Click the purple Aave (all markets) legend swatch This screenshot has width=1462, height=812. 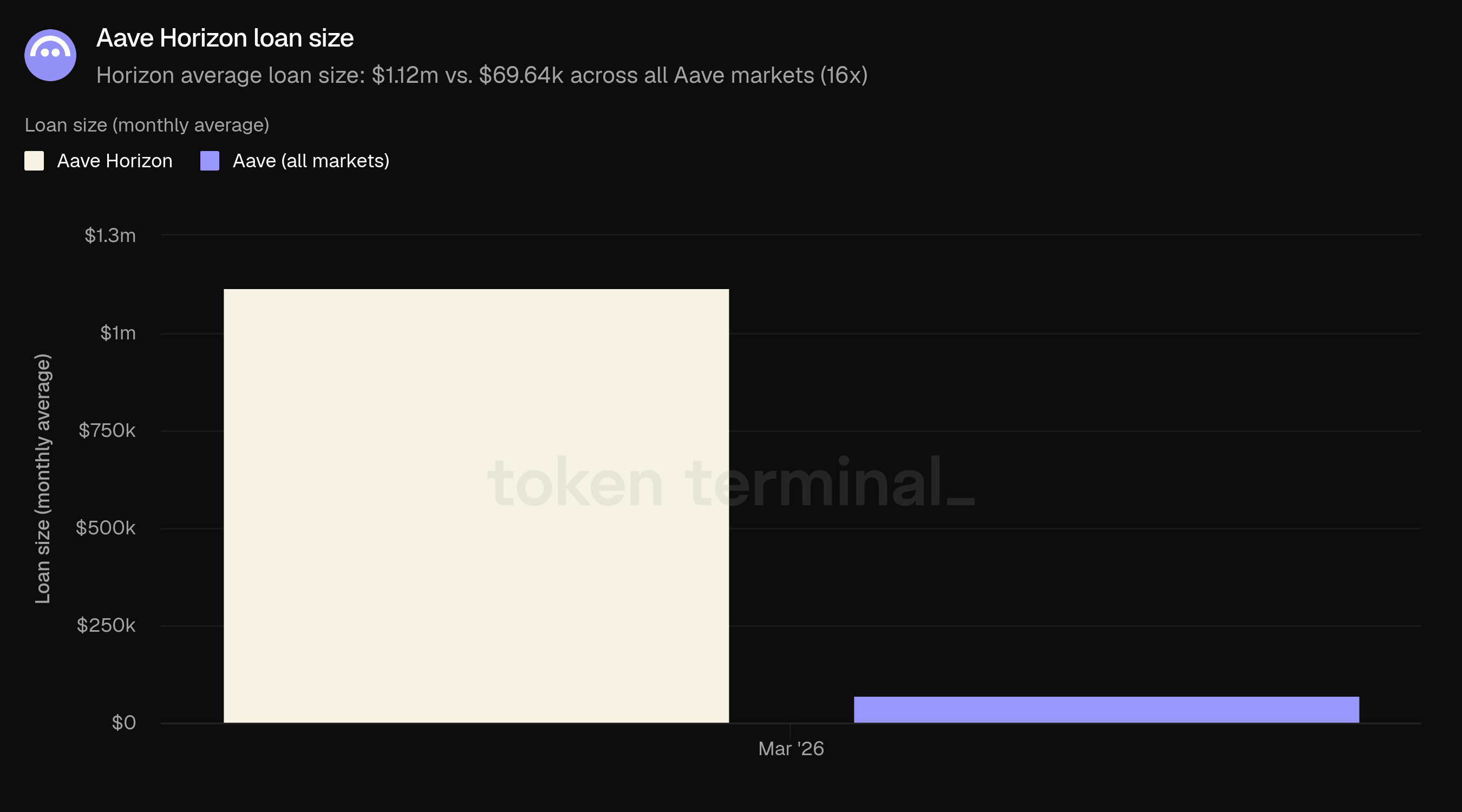point(210,161)
